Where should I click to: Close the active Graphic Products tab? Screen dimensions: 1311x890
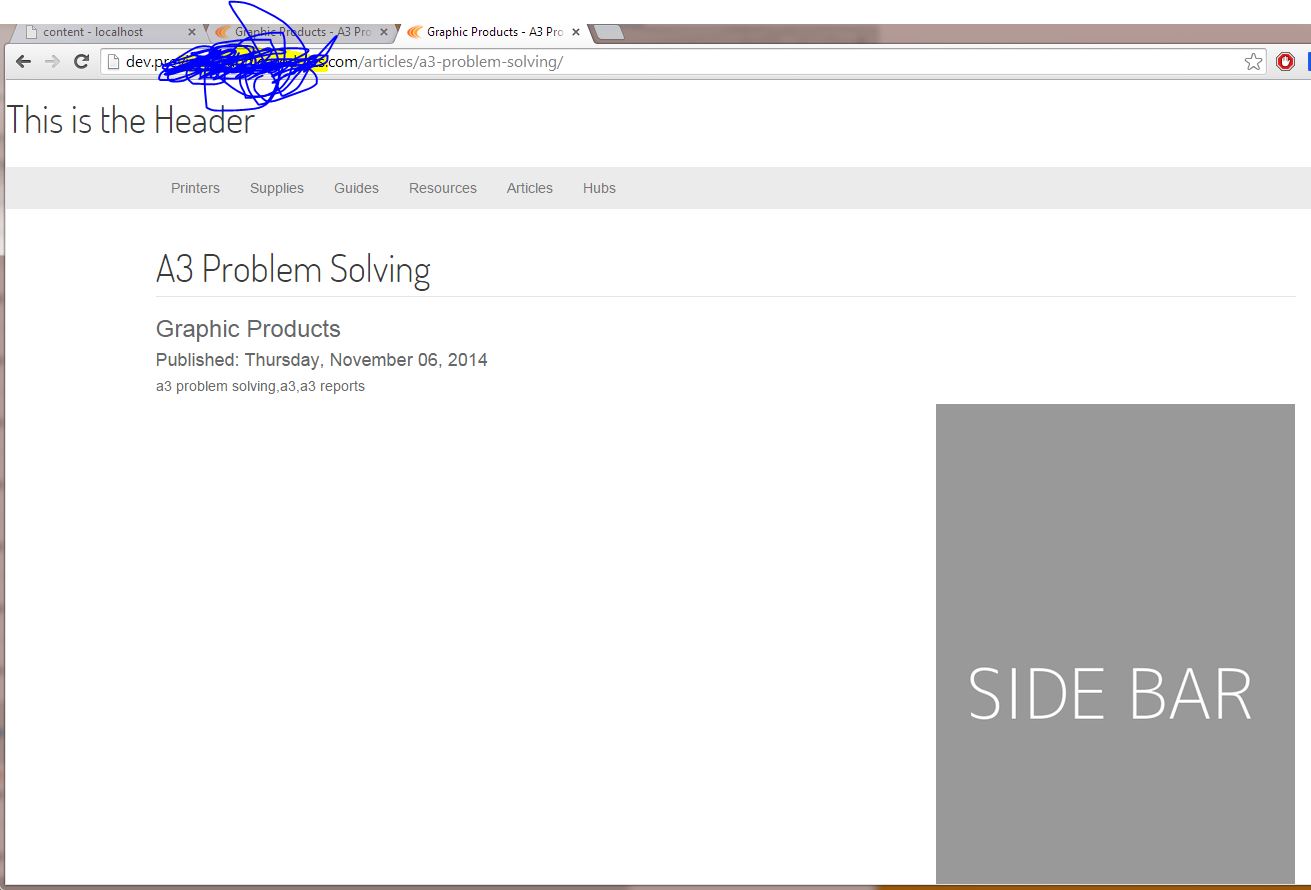tap(576, 32)
